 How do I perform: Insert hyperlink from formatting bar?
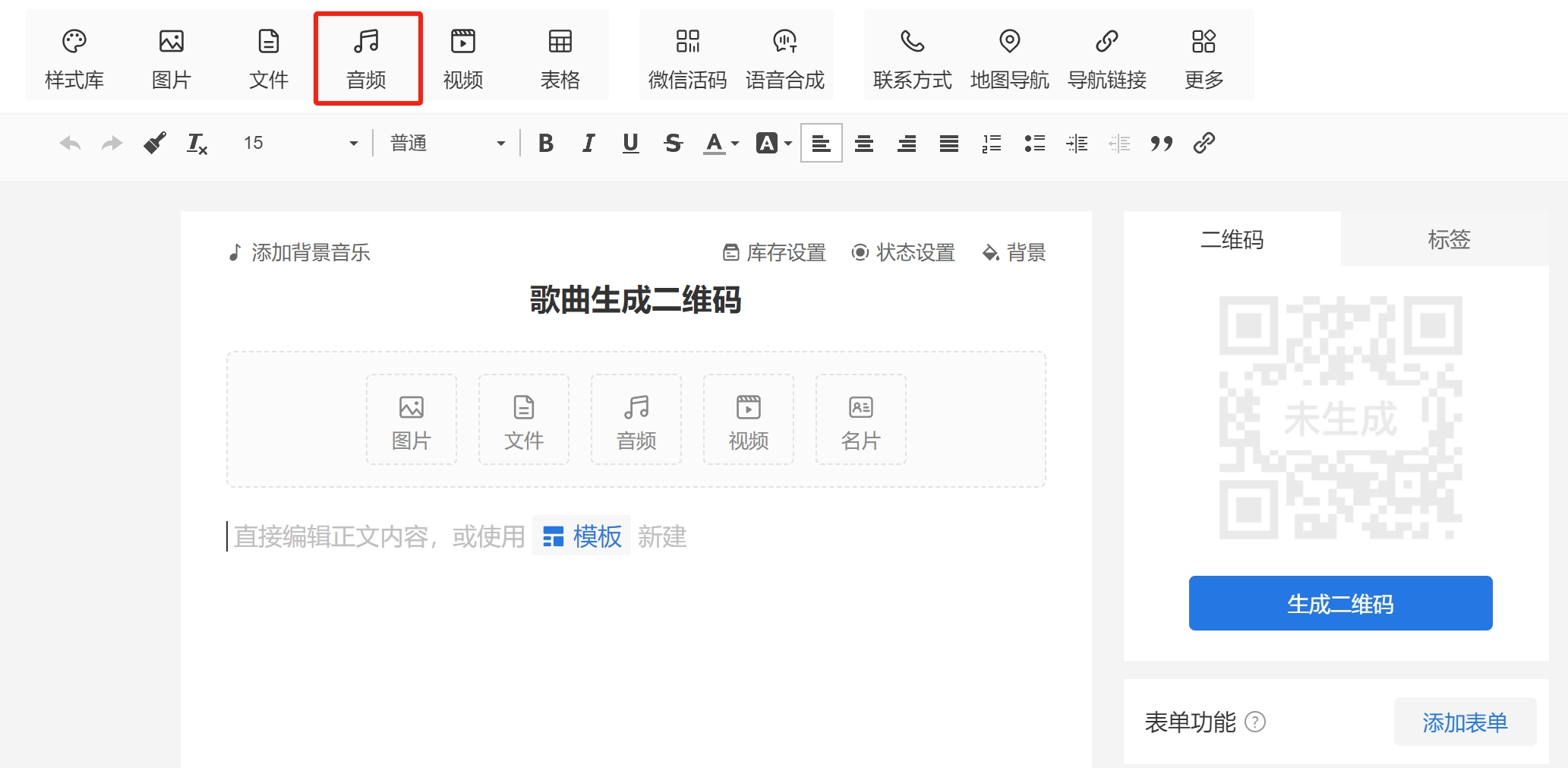click(x=1204, y=143)
